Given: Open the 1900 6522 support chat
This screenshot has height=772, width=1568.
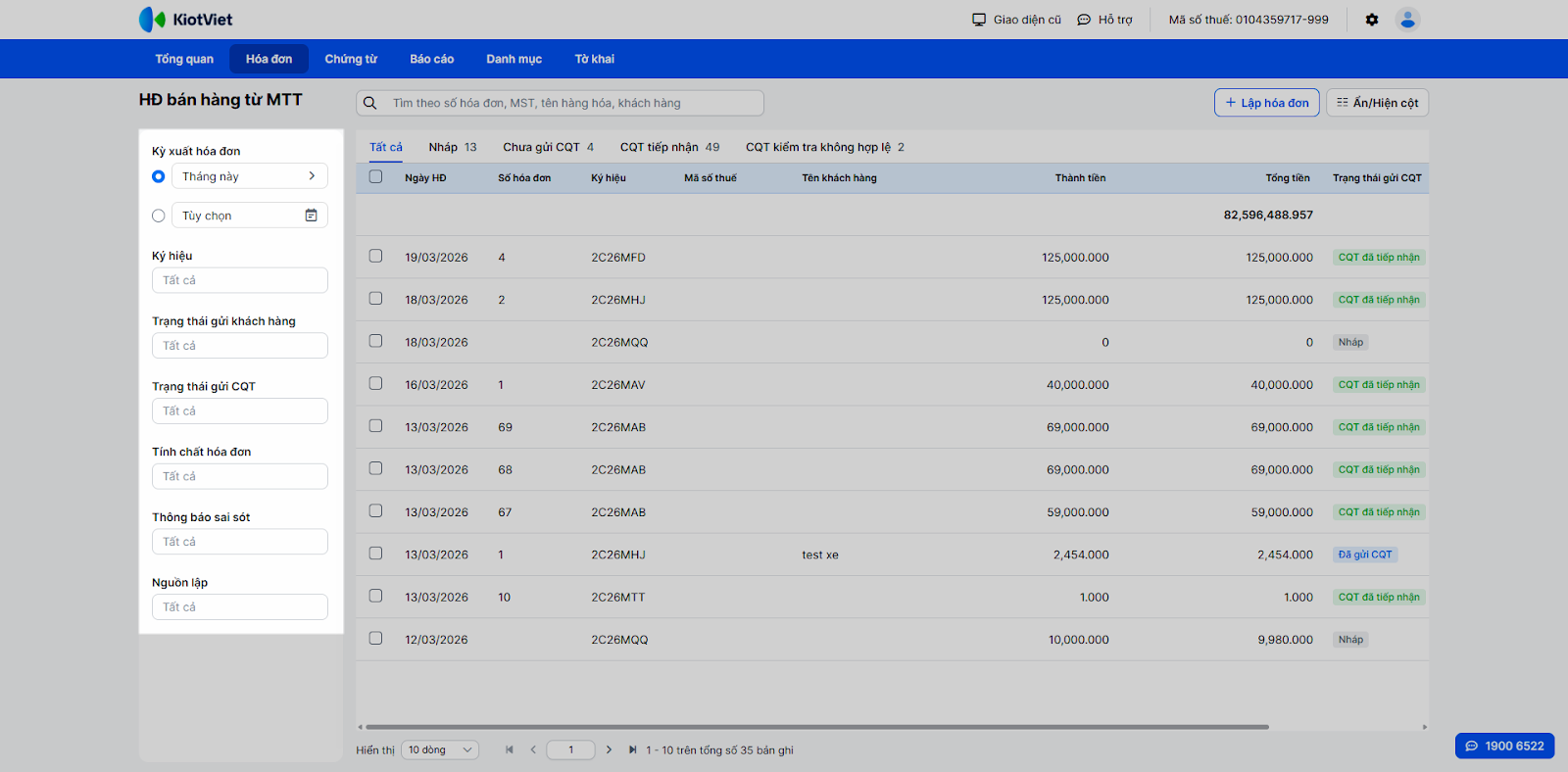Looking at the screenshot, I should click(x=1504, y=746).
